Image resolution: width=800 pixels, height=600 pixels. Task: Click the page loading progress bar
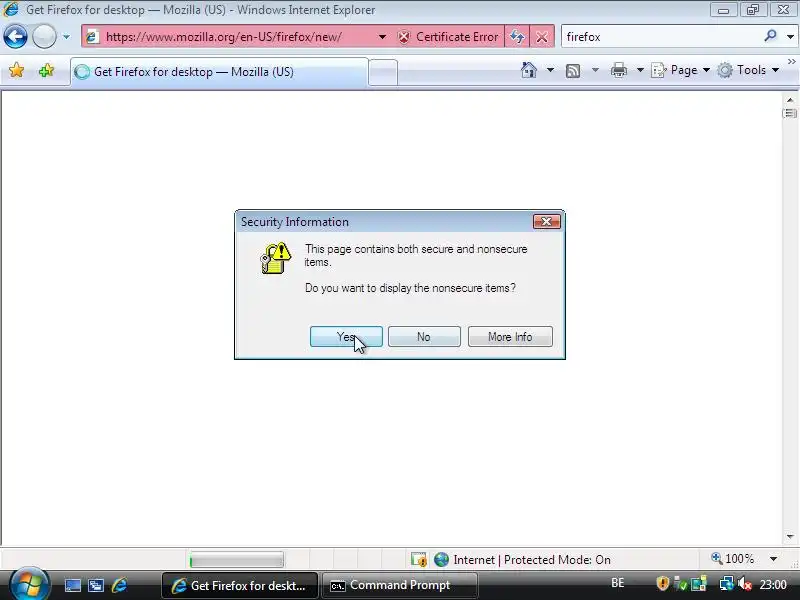(237, 560)
